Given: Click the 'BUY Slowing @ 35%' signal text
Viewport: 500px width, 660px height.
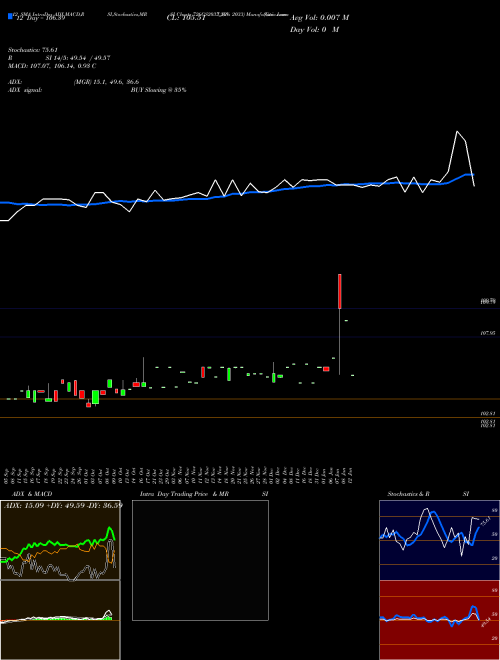Looking at the screenshot, I should [x=158, y=90].
